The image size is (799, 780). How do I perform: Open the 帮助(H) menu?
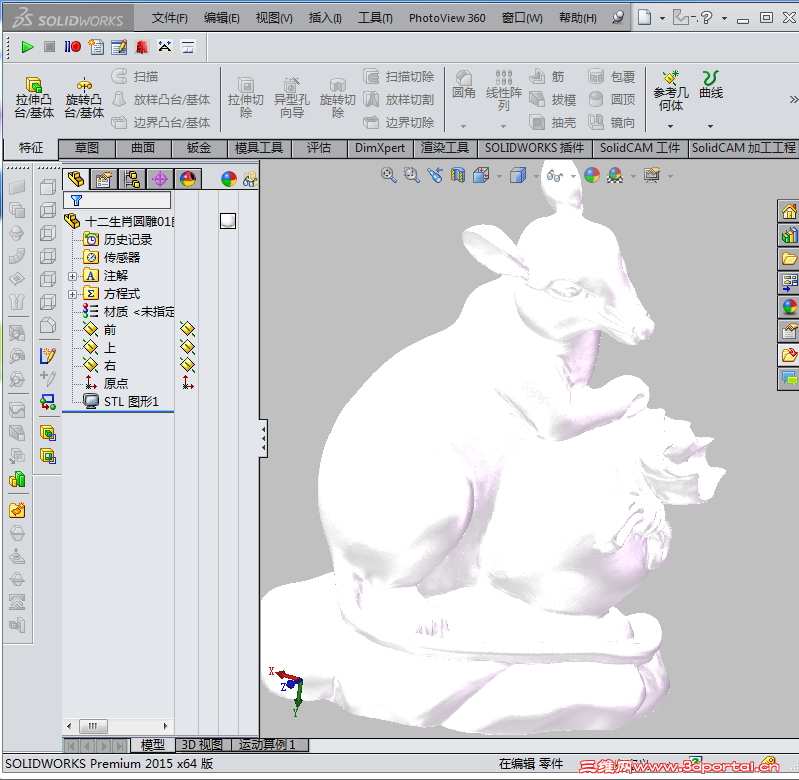click(578, 18)
